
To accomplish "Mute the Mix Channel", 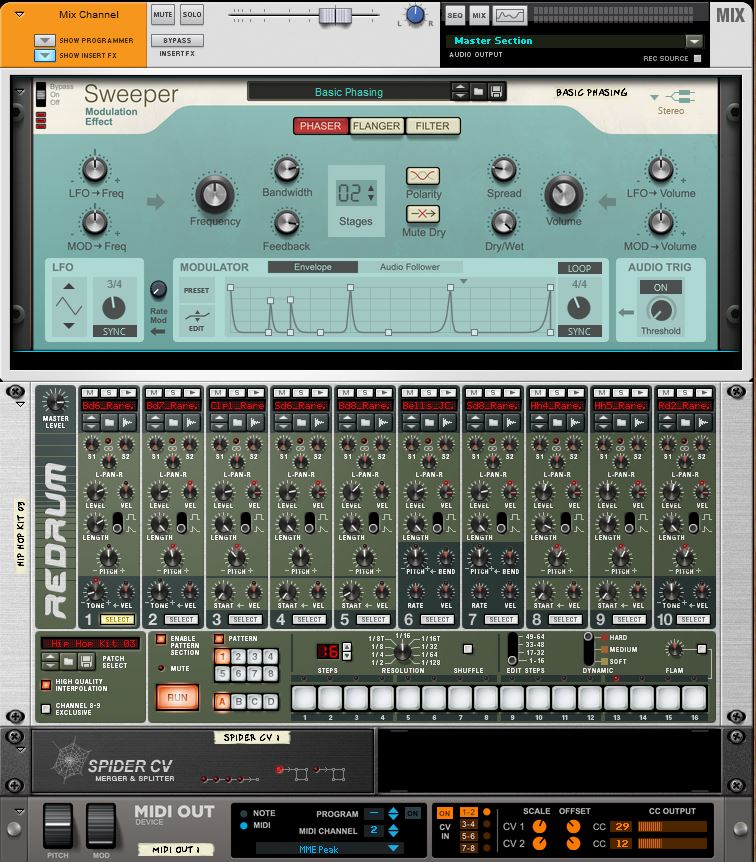I will [x=163, y=15].
